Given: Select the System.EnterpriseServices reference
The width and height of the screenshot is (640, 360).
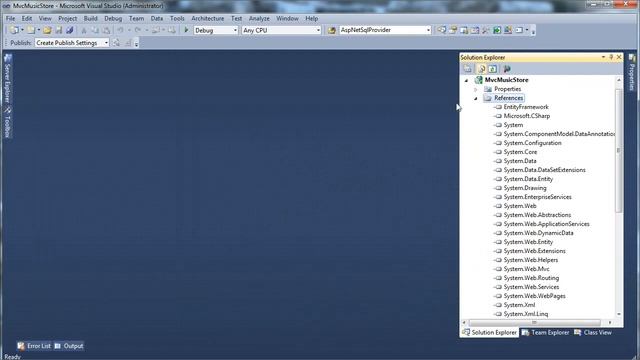Looking at the screenshot, I should (537, 197).
